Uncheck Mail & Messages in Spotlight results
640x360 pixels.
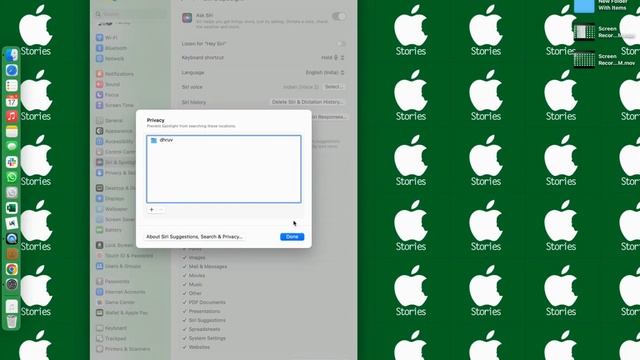(x=184, y=267)
